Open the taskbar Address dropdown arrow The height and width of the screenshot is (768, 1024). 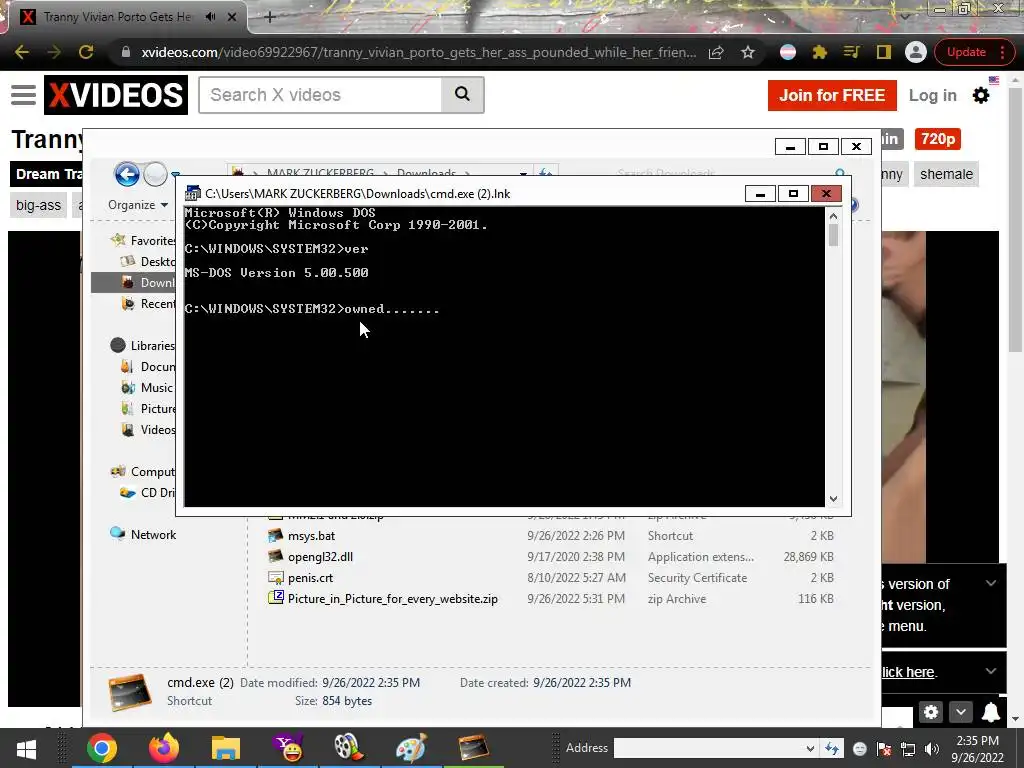point(810,748)
